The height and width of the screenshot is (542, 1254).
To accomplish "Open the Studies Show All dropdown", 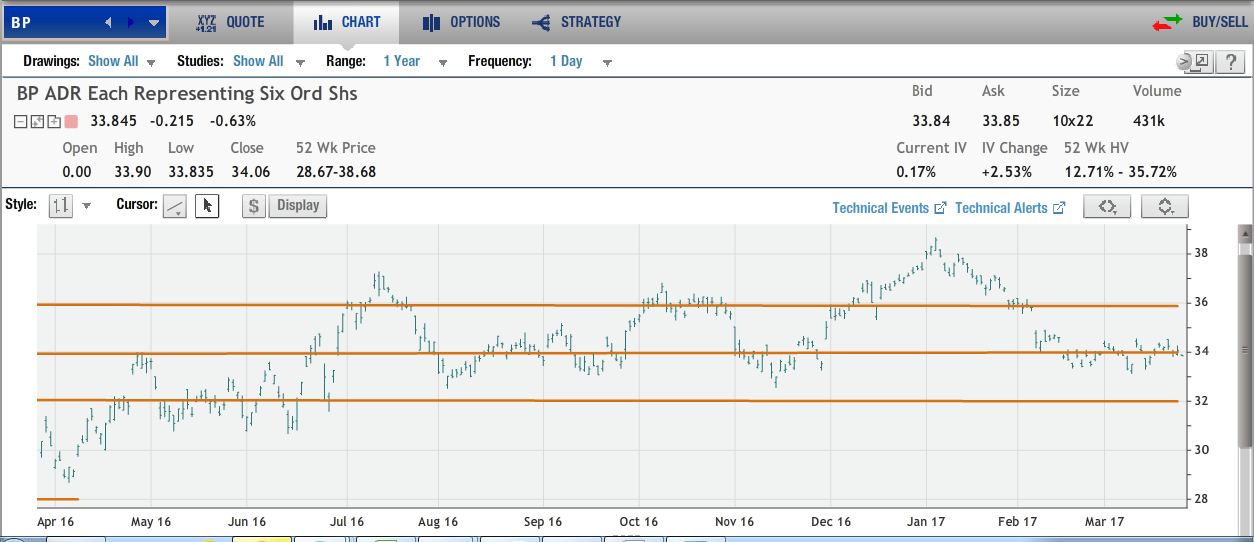I will pyautogui.click(x=266, y=61).
